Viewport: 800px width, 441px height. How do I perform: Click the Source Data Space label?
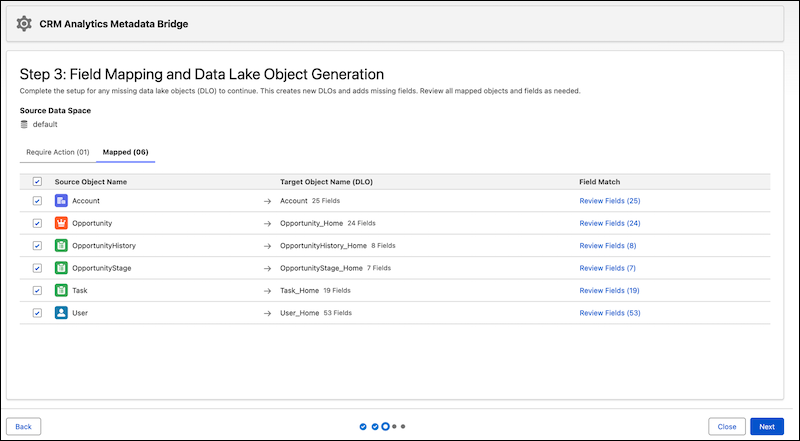[x=55, y=110]
